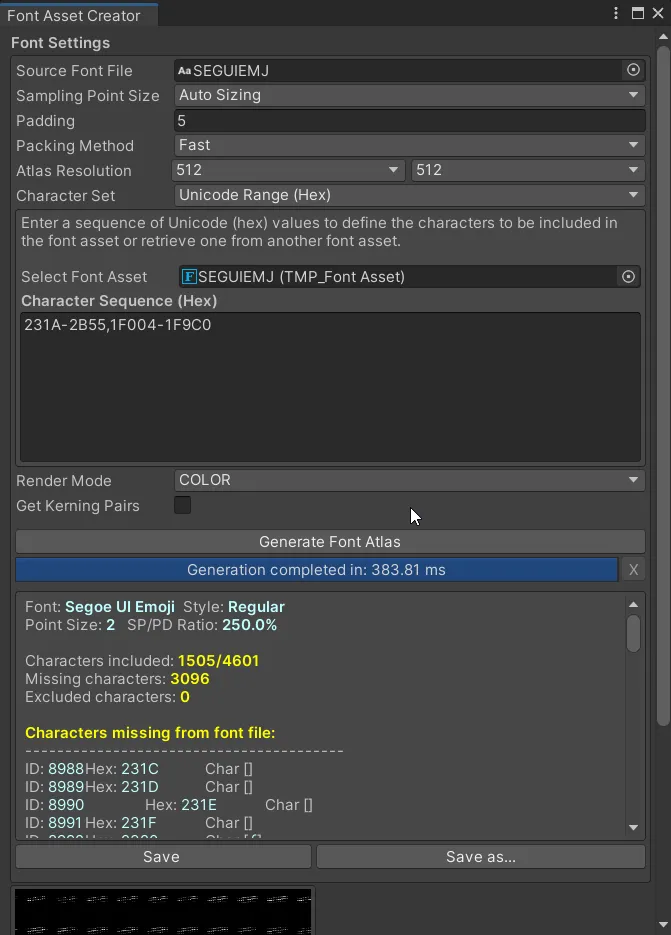Close the Font Asset Creator window
Viewport: 671px width, 935px height.
658,13
